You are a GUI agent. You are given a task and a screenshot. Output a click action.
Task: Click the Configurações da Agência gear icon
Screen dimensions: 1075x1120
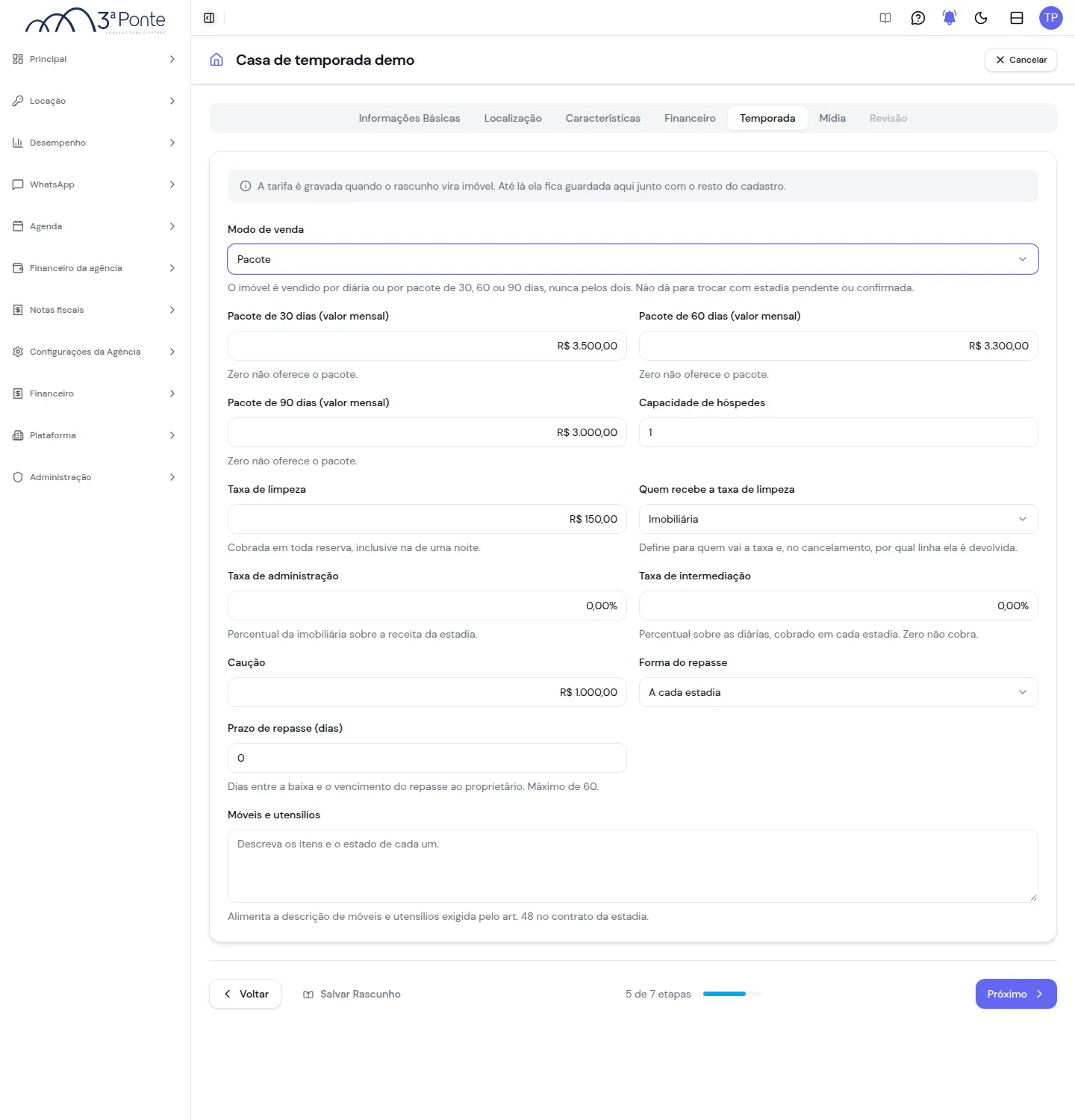18,352
